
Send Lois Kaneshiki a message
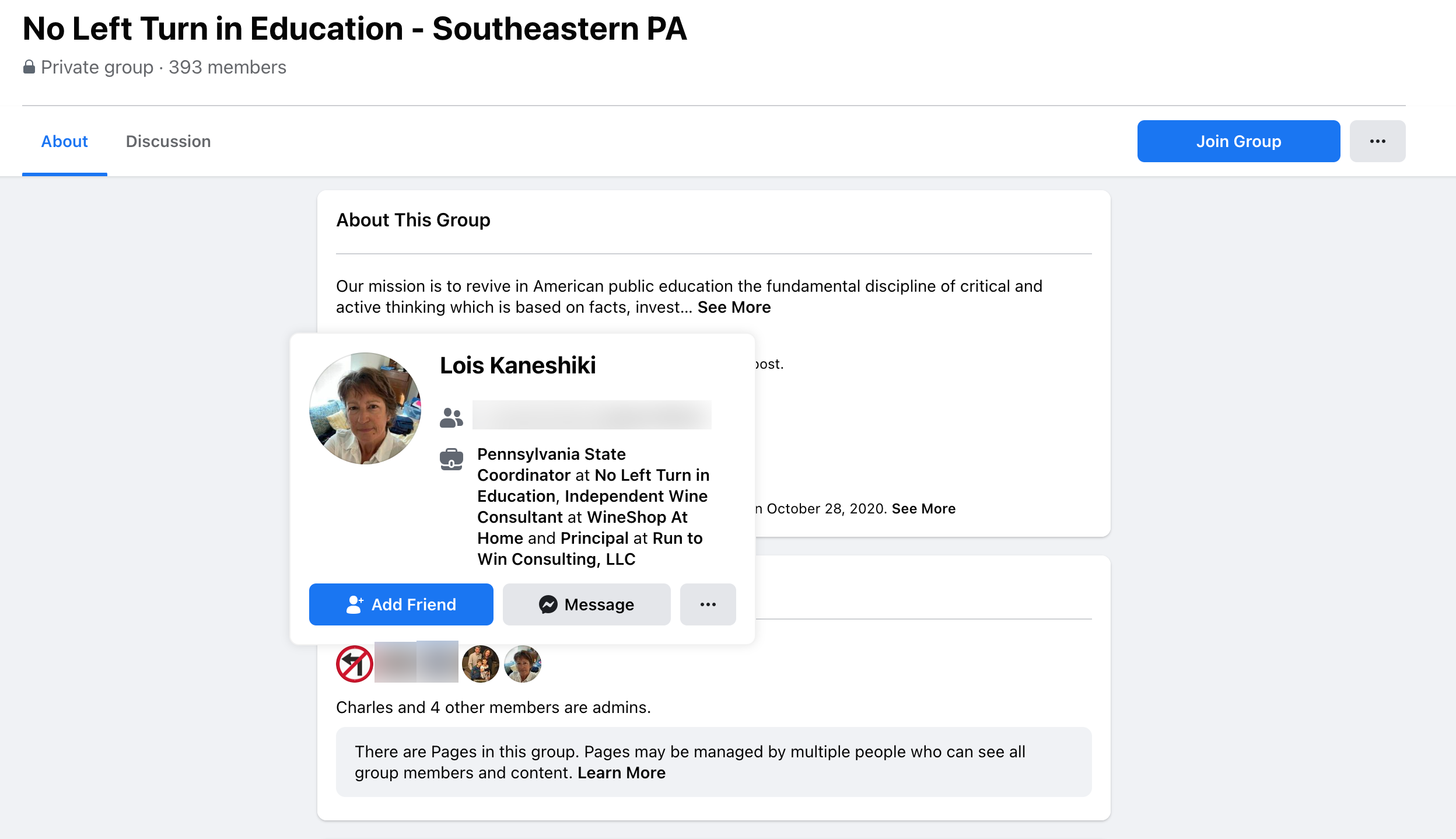point(586,604)
